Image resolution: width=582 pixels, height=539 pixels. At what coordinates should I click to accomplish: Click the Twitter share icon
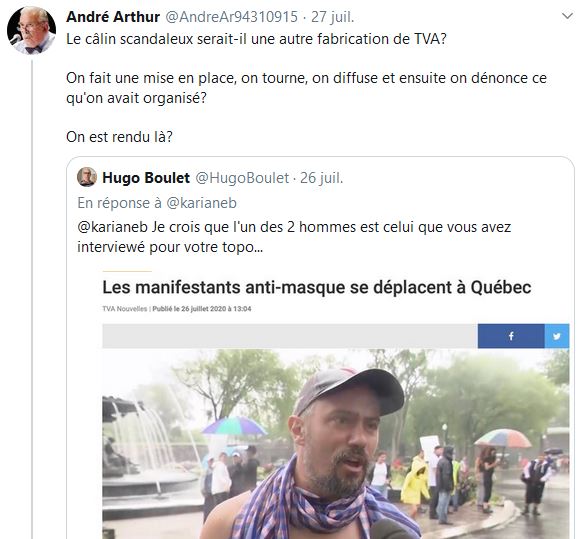[x=557, y=336]
